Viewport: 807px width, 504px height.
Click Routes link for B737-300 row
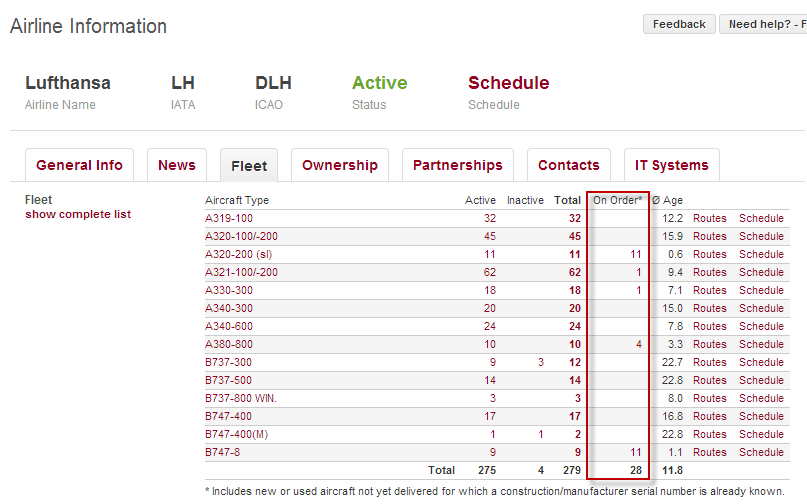(710, 362)
